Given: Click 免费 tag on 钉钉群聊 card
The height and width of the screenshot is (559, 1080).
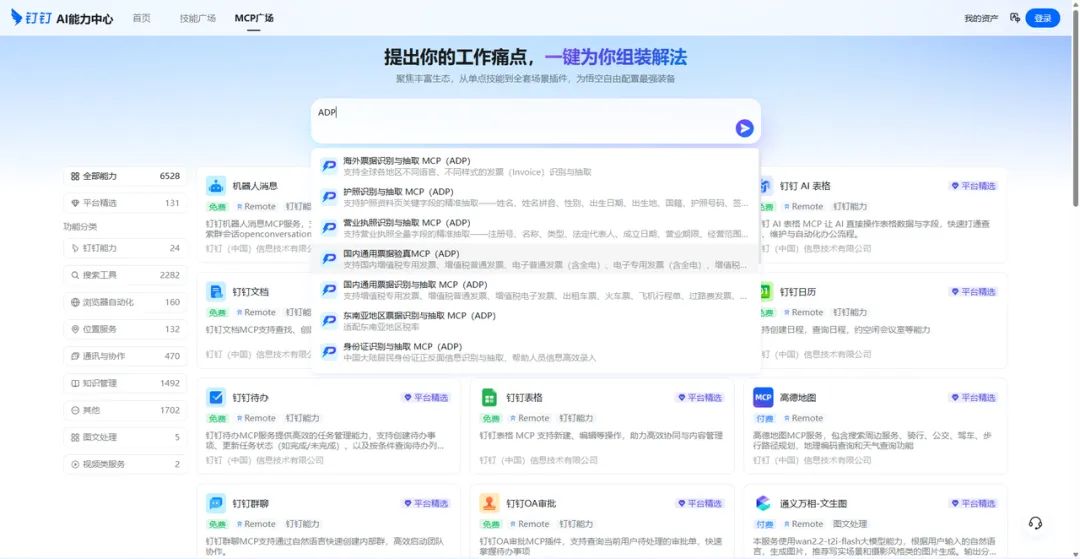Looking at the screenshot, I should pos(217,524).
